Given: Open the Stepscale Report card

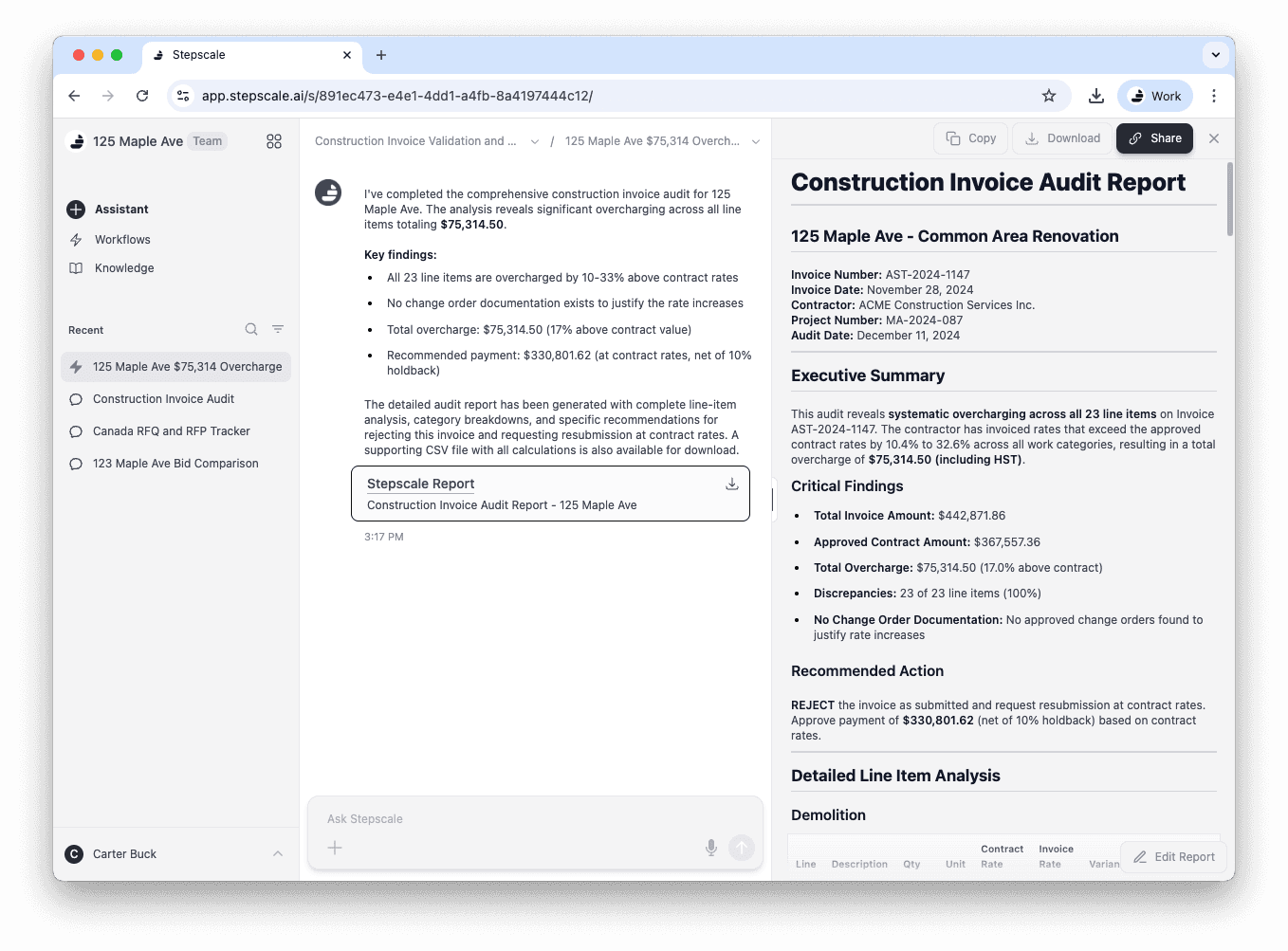Looking at the screenshot, I should (550, 493).
